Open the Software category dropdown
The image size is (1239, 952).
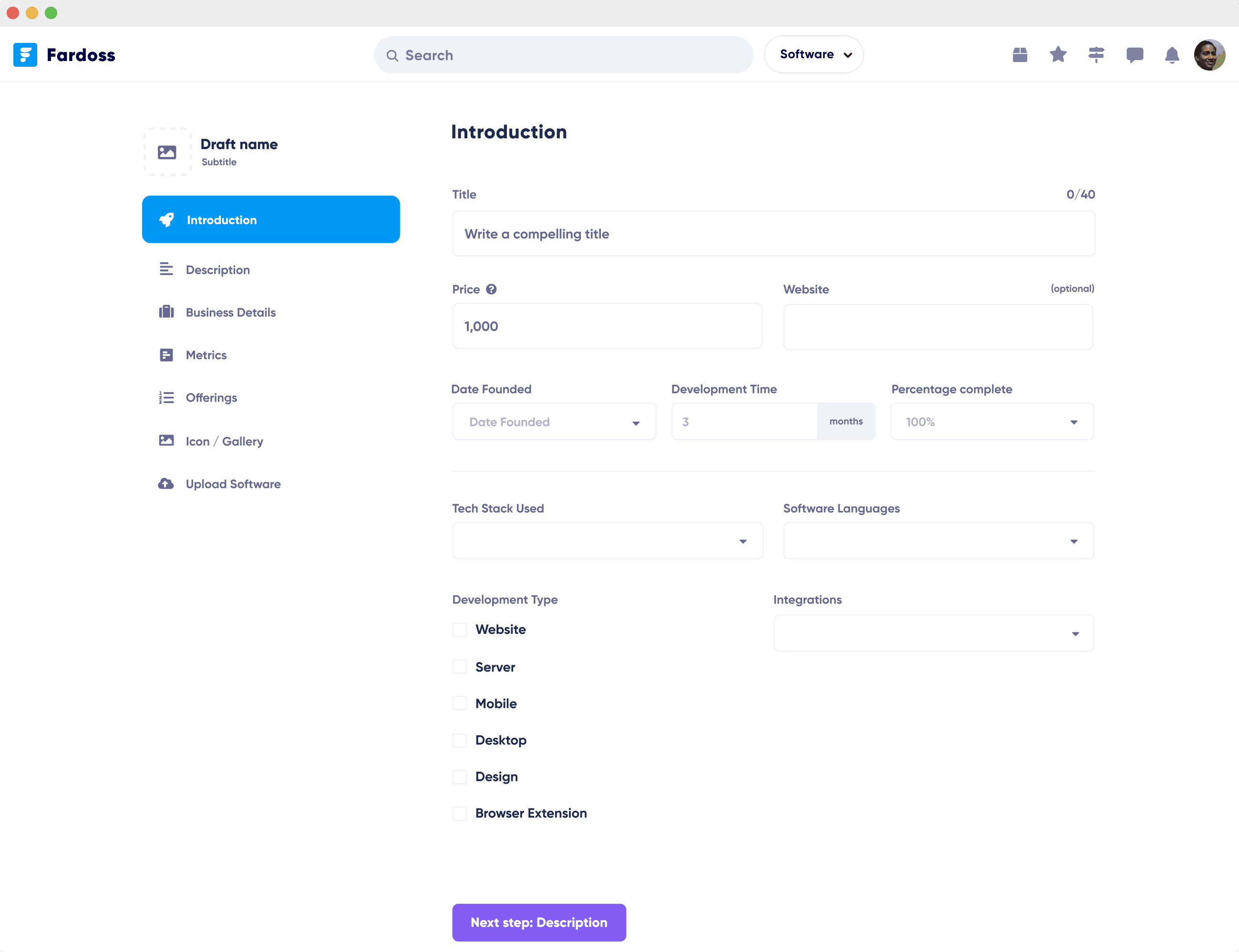coord(813,54)
